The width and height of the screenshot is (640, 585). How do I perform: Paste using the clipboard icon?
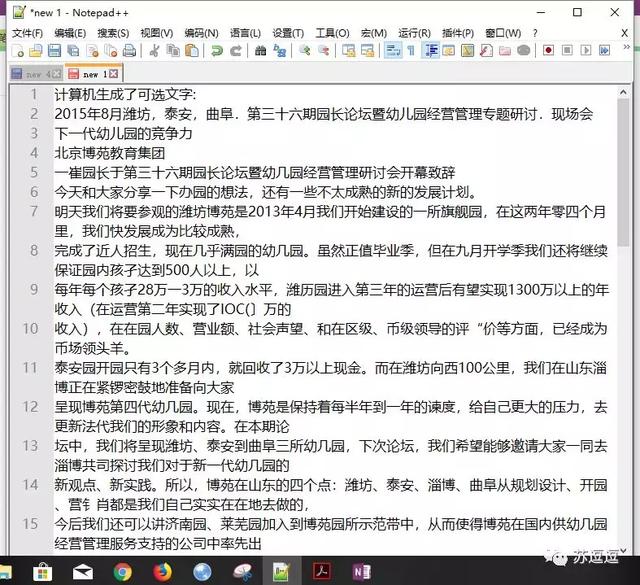[x=192, y=51]
